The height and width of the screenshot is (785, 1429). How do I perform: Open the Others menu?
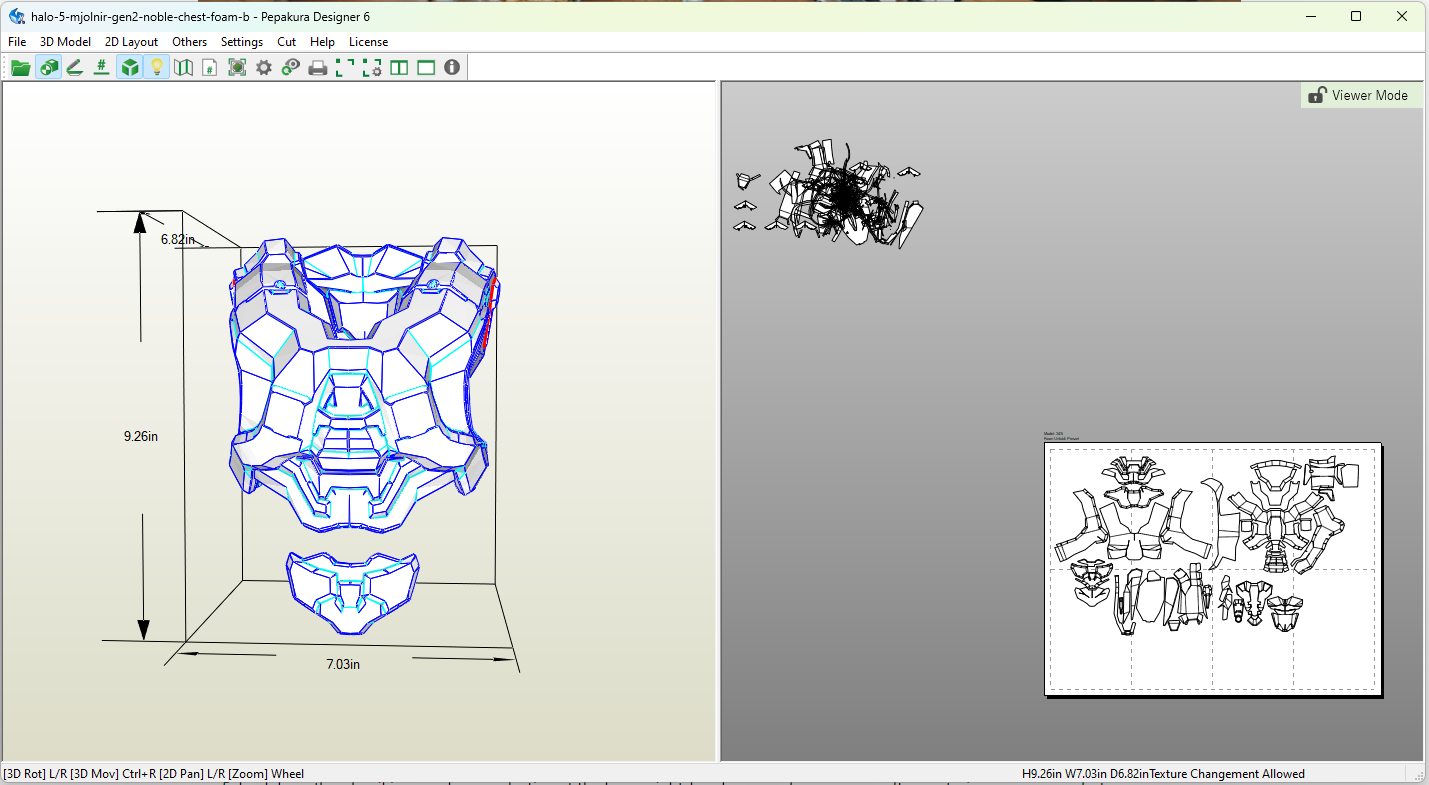point(189,42)
